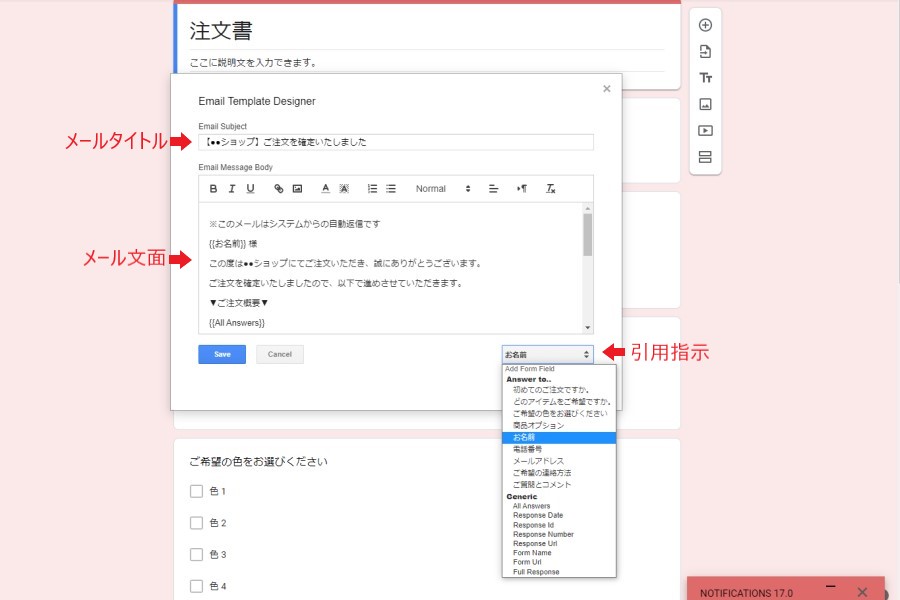Viewport: 900px width, 600px height.
Task: Add video using the sidebar icon
Action: 705,130
